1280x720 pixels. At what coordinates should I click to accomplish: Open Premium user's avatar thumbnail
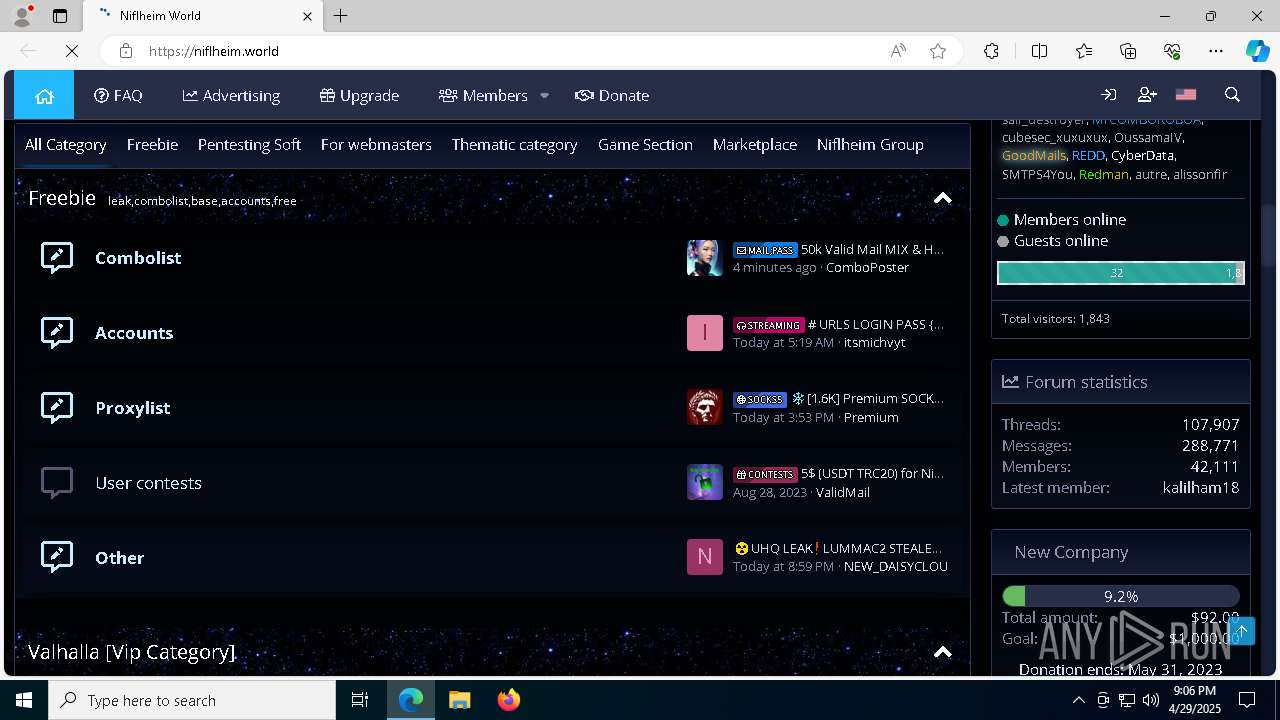pyautogui.click(x=704, y=407)
